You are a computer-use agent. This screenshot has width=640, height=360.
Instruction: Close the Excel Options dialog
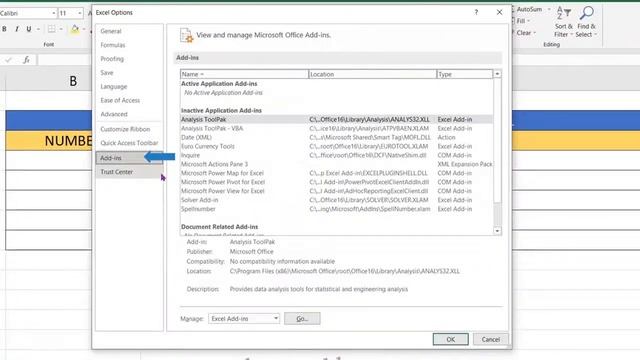[x=499, y=12]
